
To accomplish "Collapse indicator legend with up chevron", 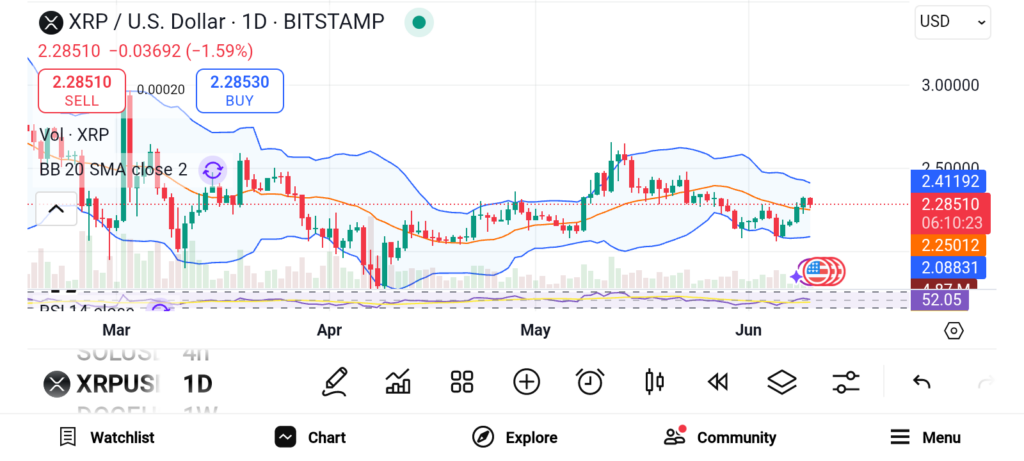I will pos(56,210).
